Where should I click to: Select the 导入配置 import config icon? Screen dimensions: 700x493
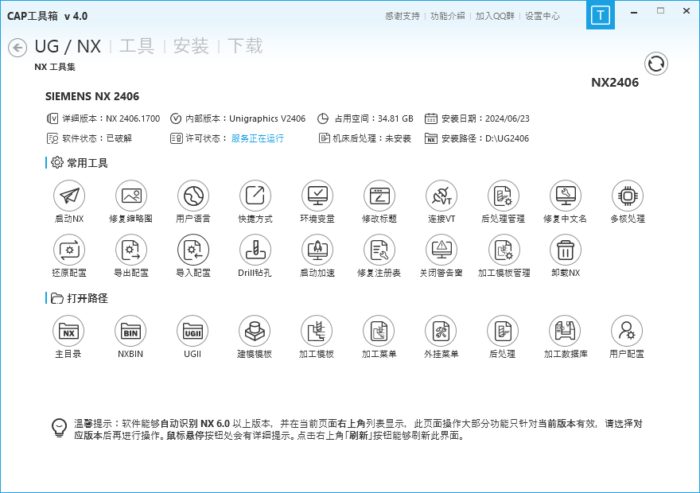pos(193,250)
